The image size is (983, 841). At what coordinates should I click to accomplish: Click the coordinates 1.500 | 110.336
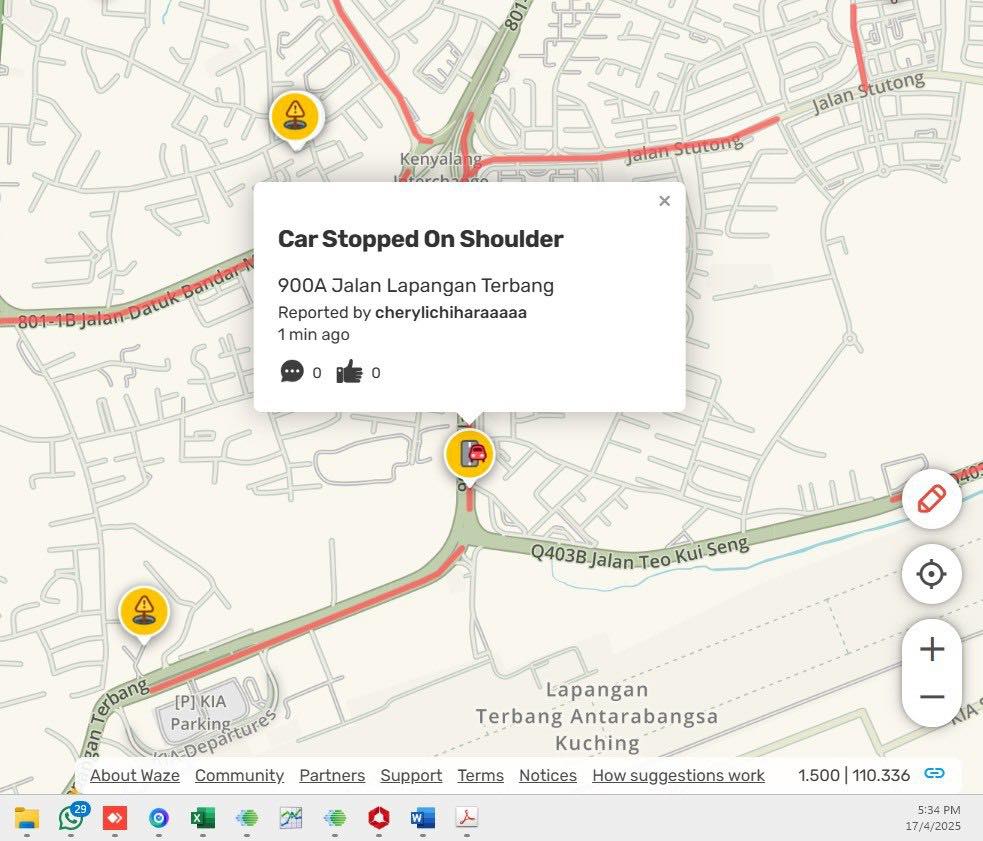coord(854,775)
